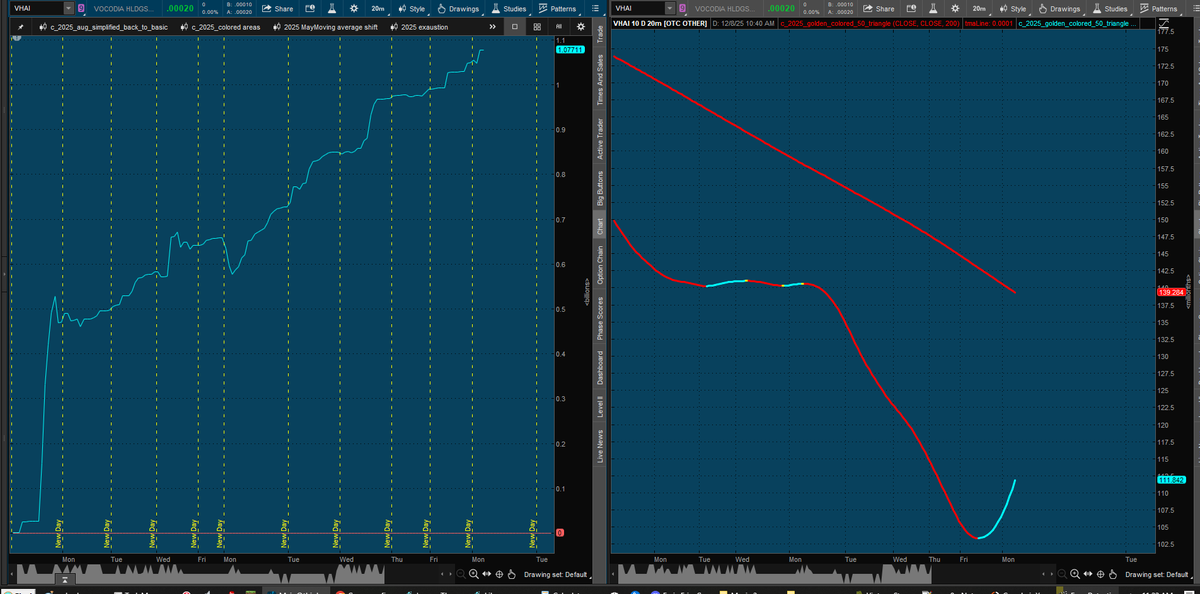Open left chart's Drawing set: Default dropdown
The width and height of the screenshot is (1200, 594).
coord(559,574)
